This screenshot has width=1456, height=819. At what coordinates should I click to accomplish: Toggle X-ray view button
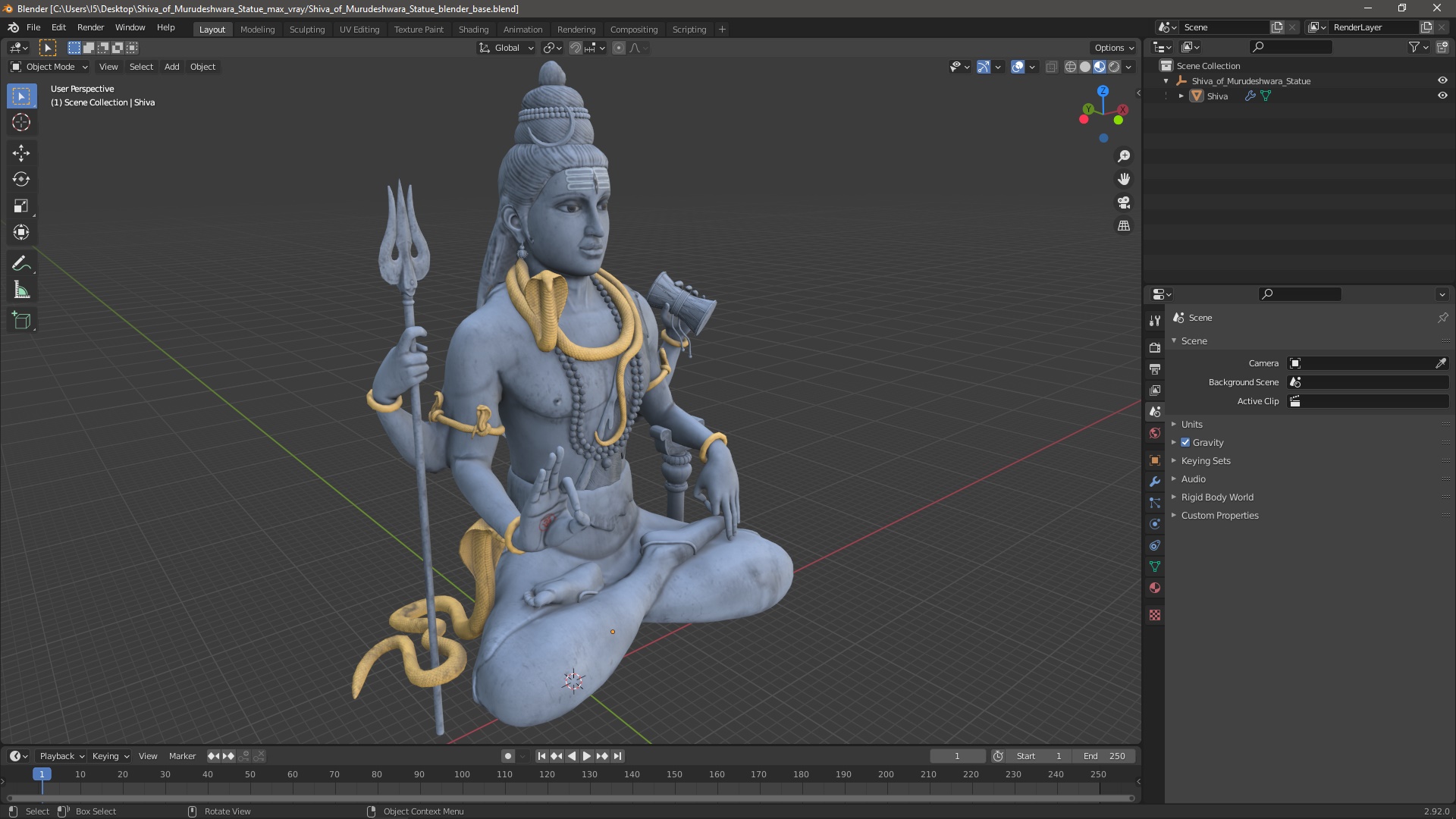(1051, 67)
